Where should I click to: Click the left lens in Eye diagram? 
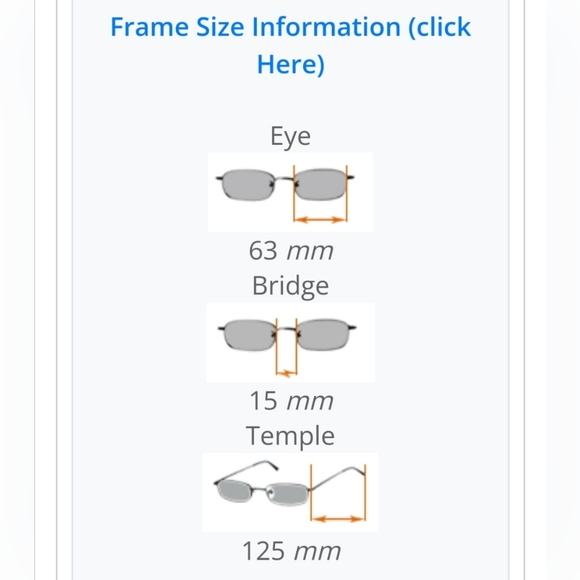[248, 185]
